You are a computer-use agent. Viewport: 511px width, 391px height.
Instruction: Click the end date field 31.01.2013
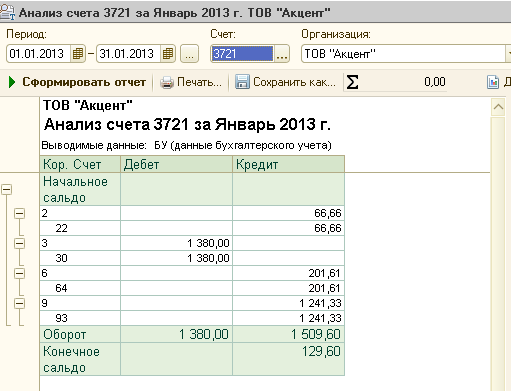point(129,54)
